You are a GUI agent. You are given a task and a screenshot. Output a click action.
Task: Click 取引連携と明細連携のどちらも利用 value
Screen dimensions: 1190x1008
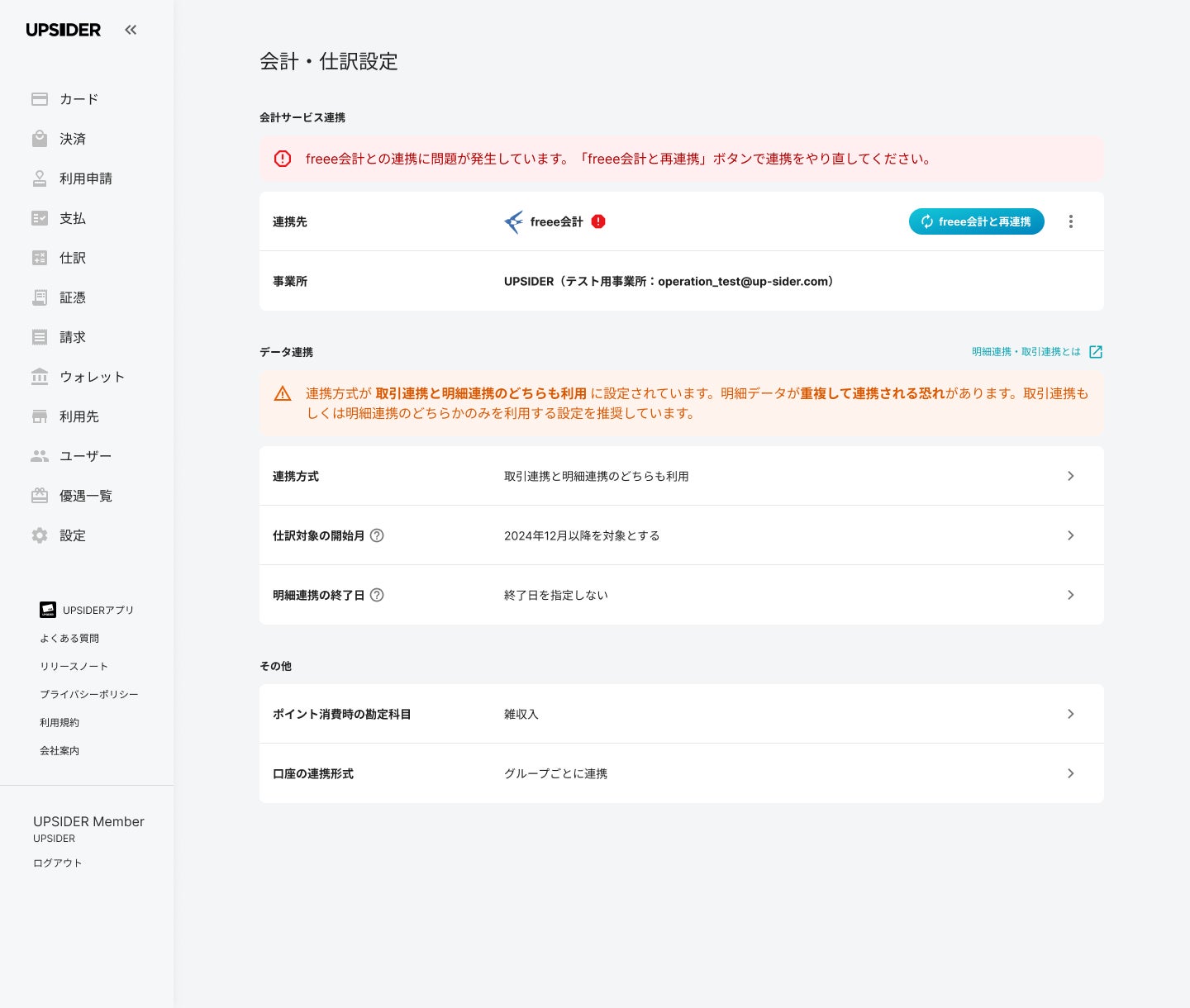tap(597, 476)
